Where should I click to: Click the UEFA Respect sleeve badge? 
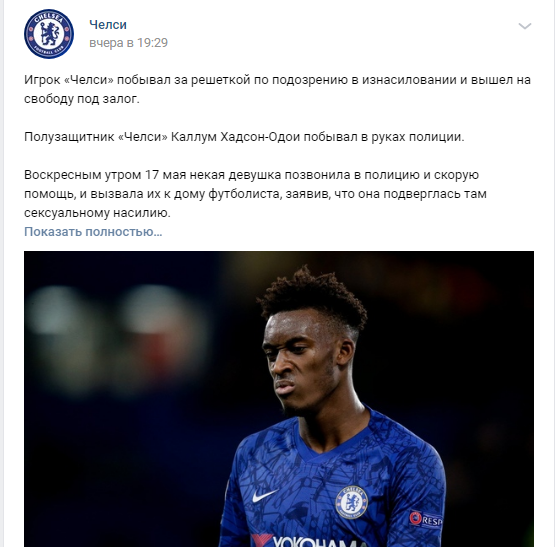click(426, 519)
